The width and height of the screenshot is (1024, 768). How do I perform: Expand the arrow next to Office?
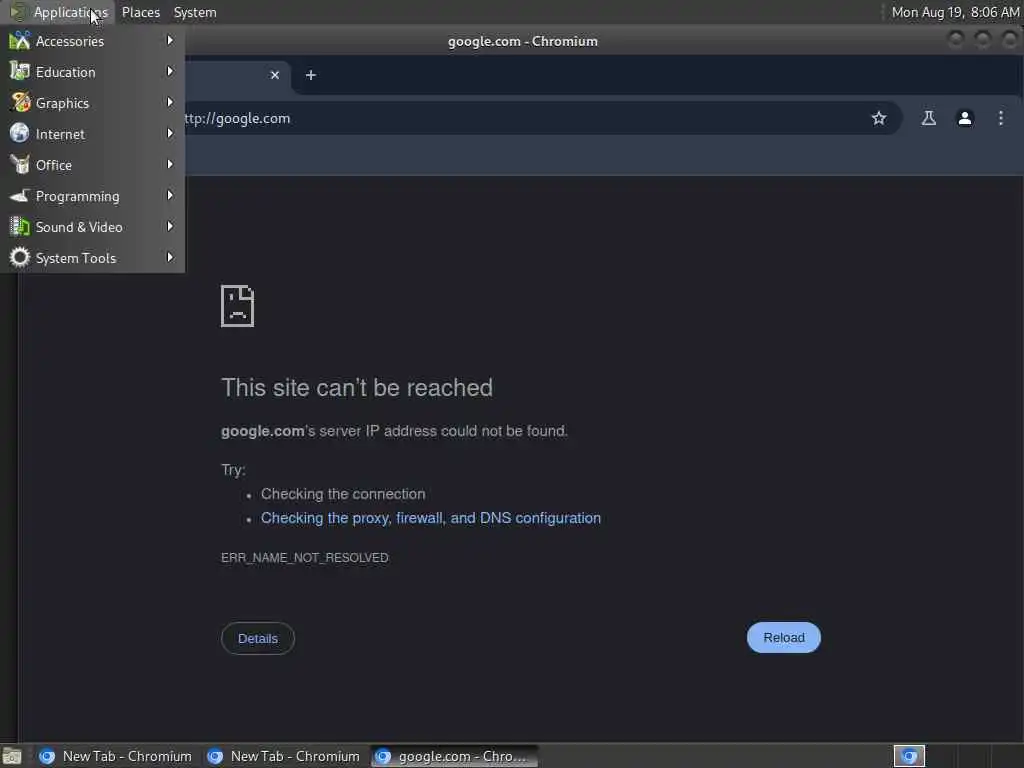(170, 165)
